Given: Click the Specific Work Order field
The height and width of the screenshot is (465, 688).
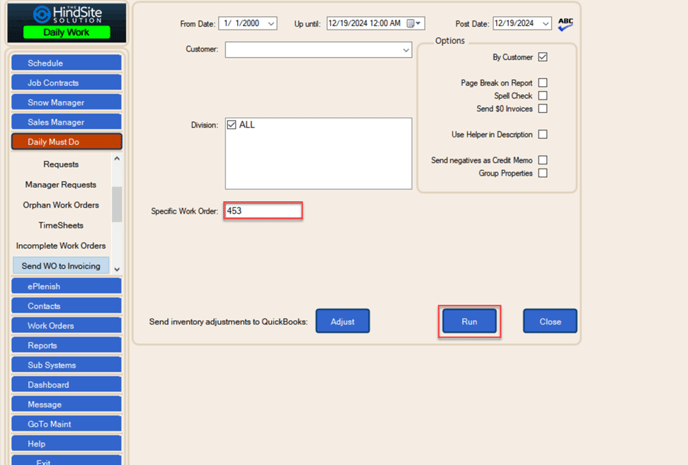Looking at the screenshot, I should (x=263, y=211).
